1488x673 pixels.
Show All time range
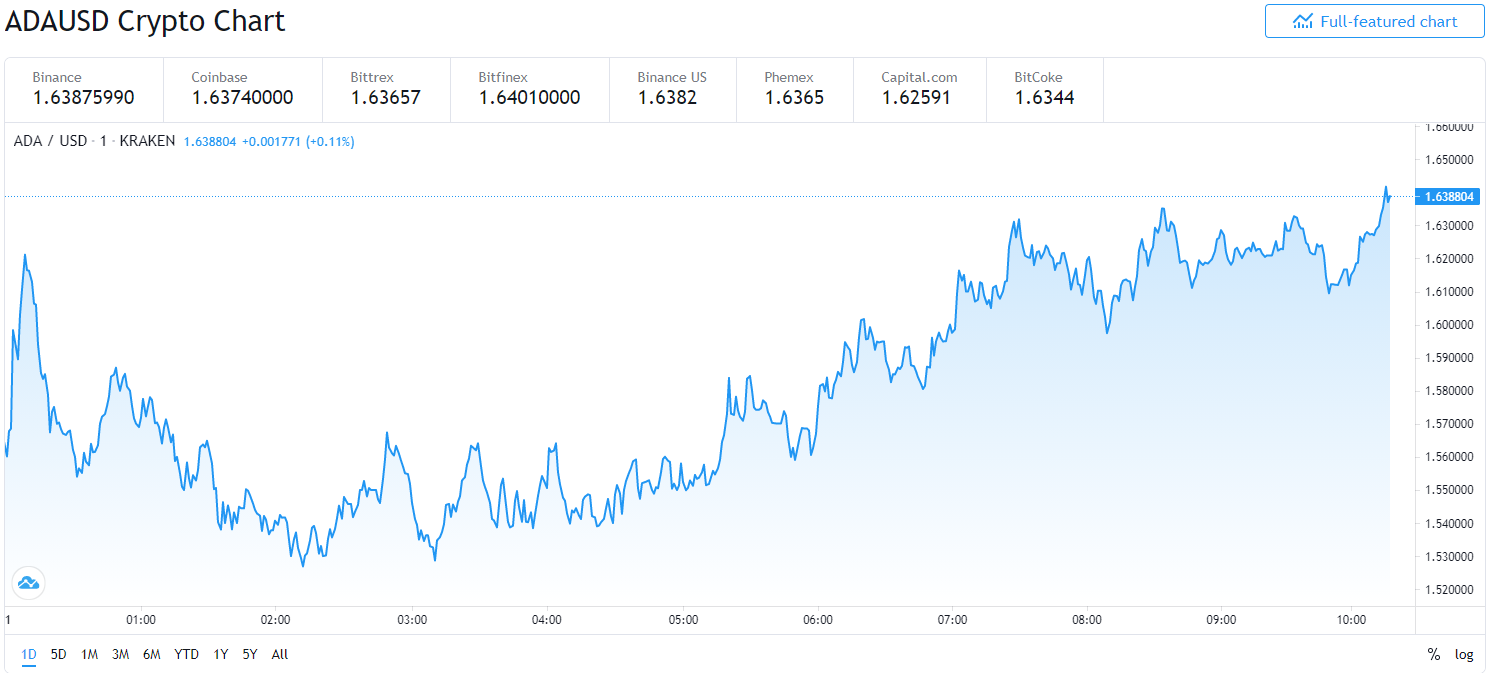pos(280,654)
